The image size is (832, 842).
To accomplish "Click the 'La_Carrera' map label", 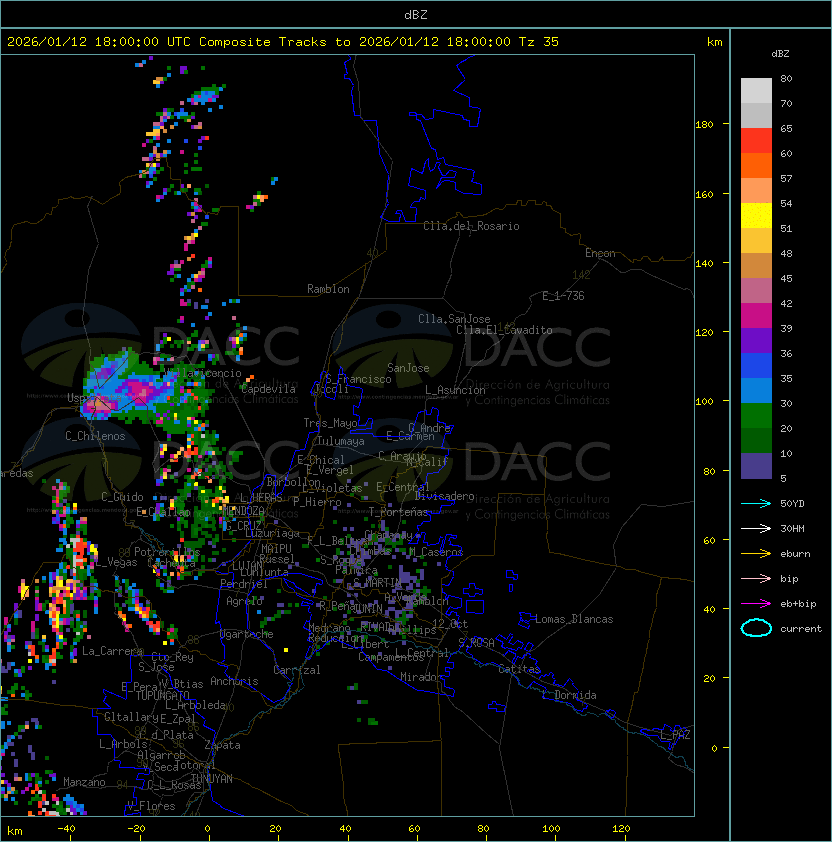I will click(112, 651).
